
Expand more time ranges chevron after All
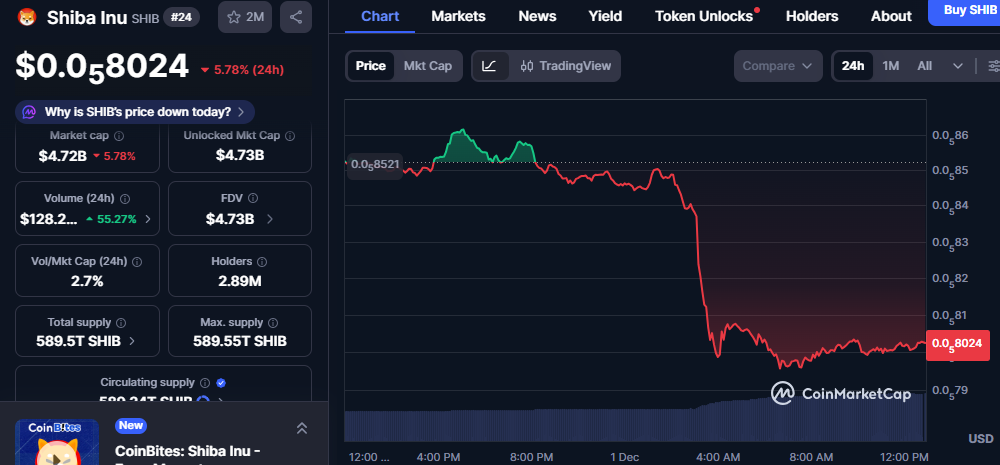(958, 66)
